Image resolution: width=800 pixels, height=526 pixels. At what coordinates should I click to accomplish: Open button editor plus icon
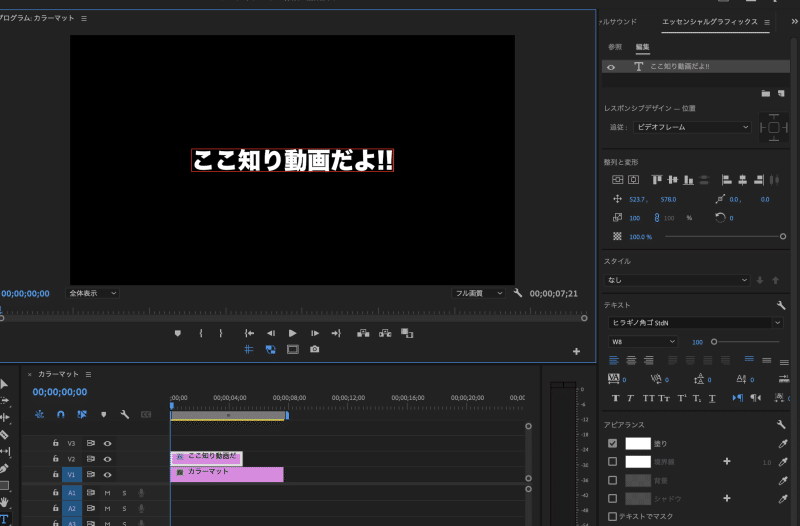(577, 351)
